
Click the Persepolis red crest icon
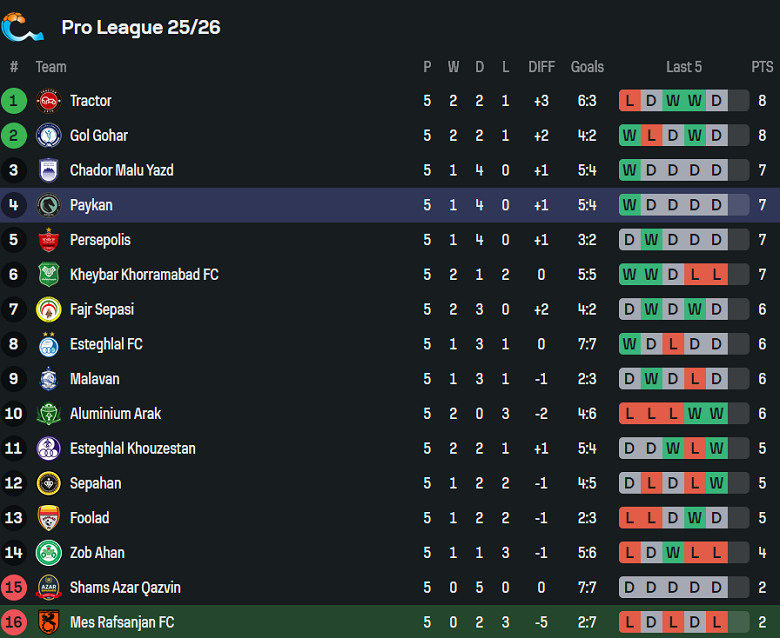click(48, 240)
